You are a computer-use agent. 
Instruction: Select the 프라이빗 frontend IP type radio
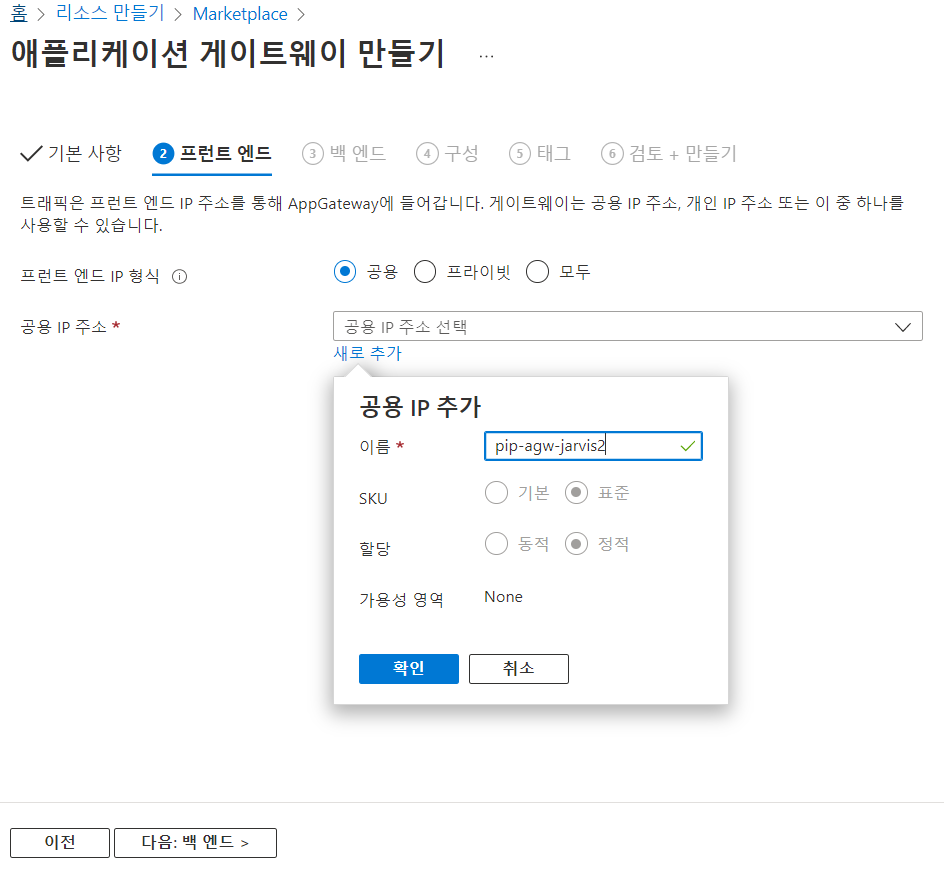(425, 271)
